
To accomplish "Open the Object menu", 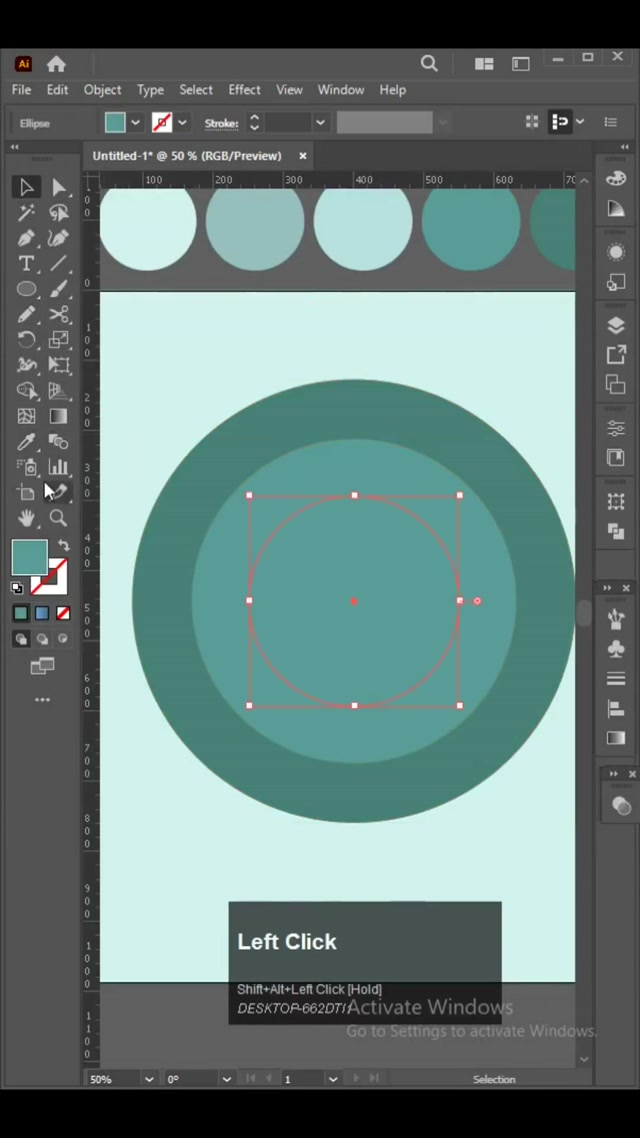I will pos(102,90).
